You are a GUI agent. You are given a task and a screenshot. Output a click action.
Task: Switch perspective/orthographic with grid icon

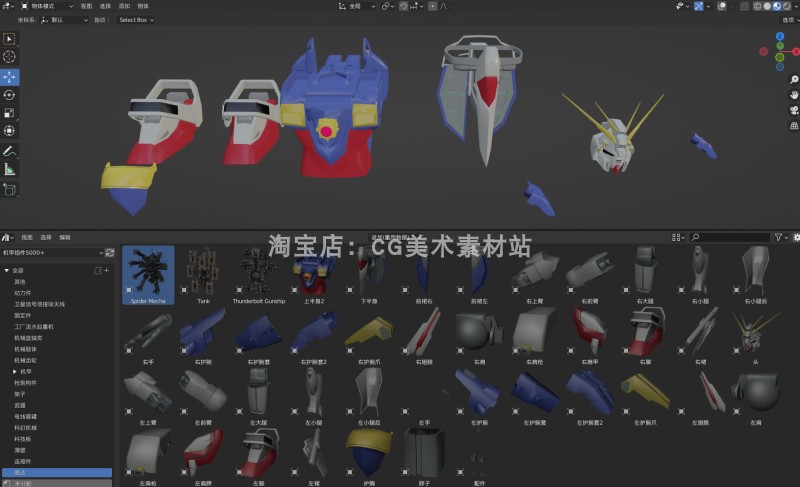point(794,125)
